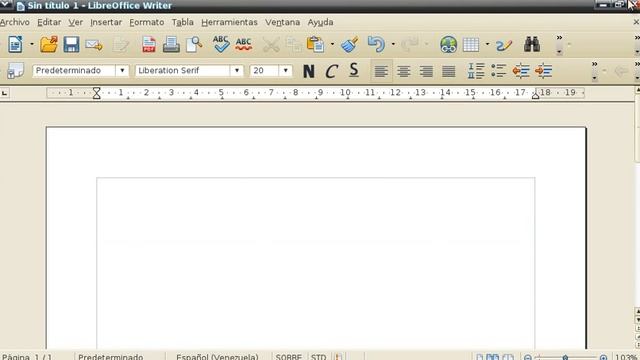Click the New document icon
Image resolution: width=640 pixels, height=360 pixels.
tap(15, 44)
